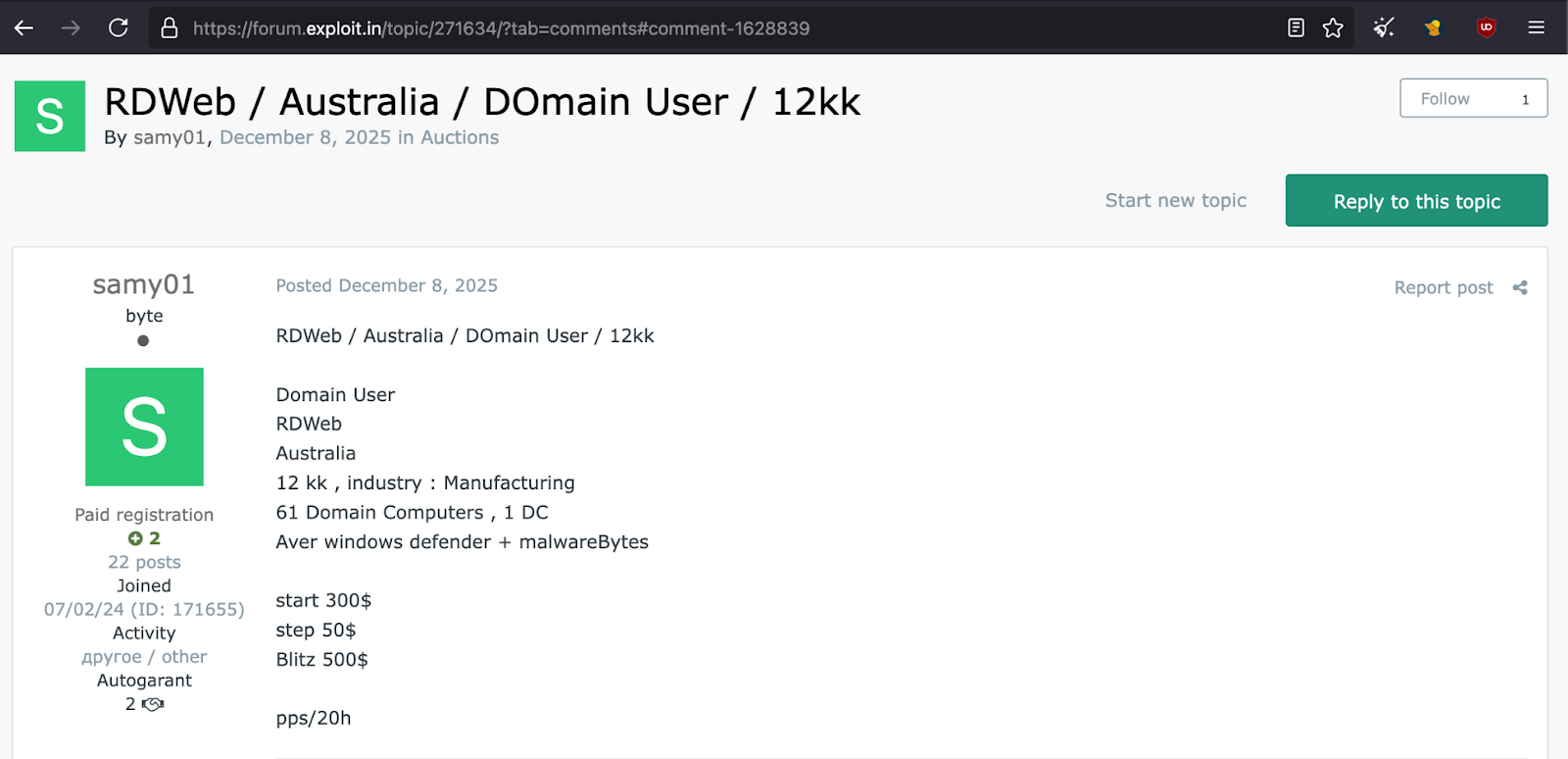This screenshot has height=759, width=1568.
Task: Click the 'Activity' label in sidebar
Action: tap(144, 633)
